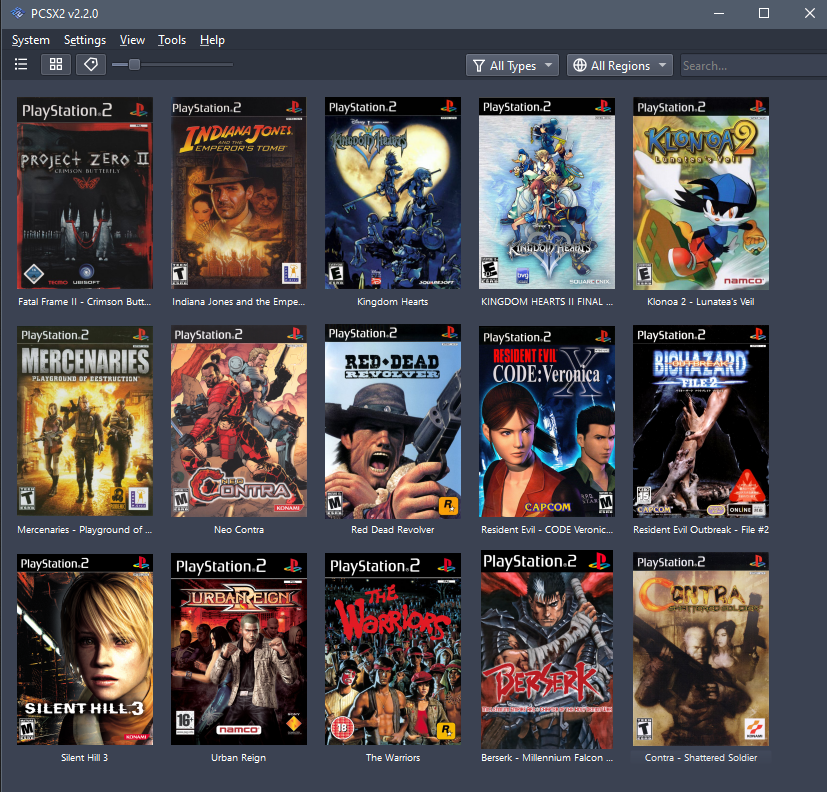The image size is (827, 792).
Task: Choose Klonoa 2 Lunatea's Veil cover
Action: click(x=700, y=193)
